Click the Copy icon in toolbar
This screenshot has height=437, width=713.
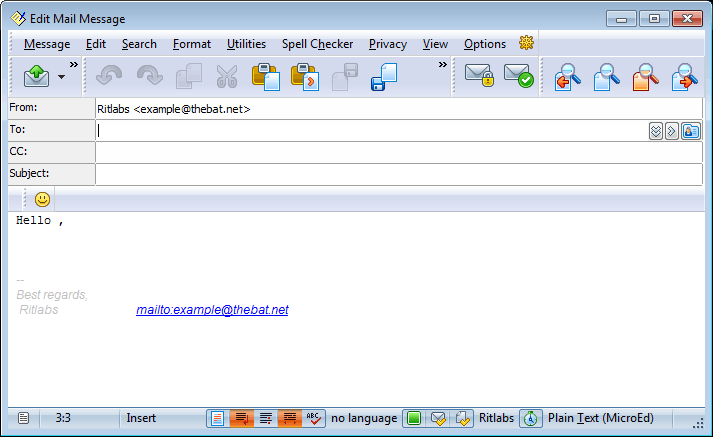point(189,76)
